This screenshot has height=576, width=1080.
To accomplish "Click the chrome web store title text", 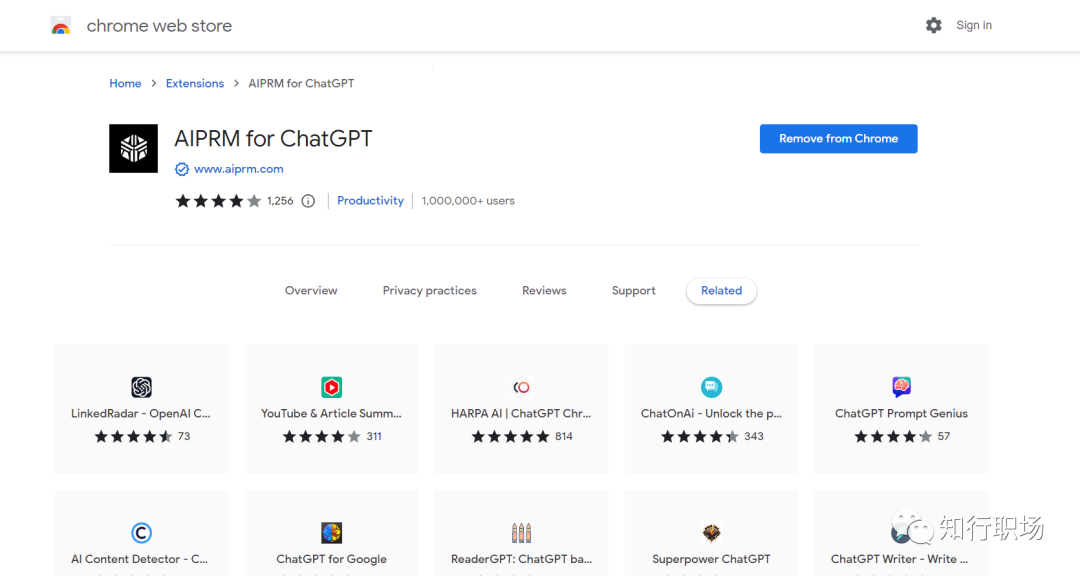I will 159,26.
